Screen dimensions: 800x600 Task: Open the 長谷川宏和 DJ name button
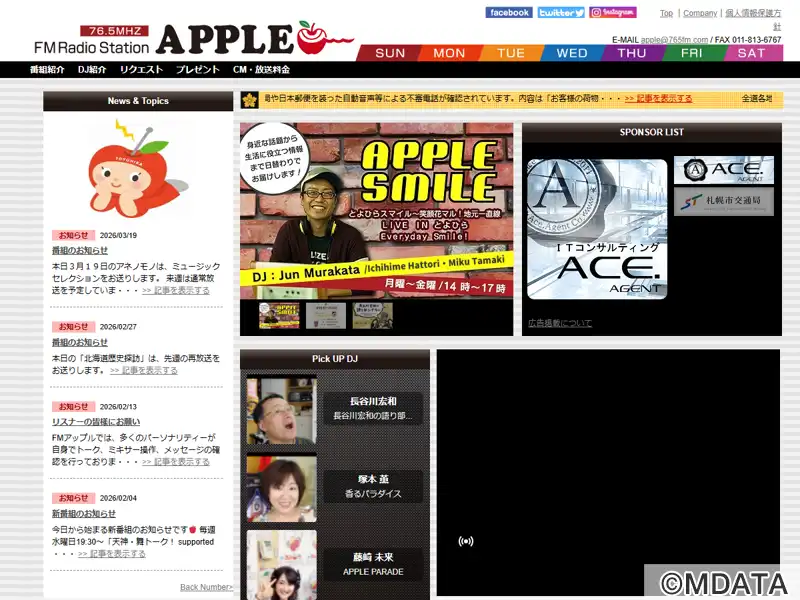click(373, 408)
